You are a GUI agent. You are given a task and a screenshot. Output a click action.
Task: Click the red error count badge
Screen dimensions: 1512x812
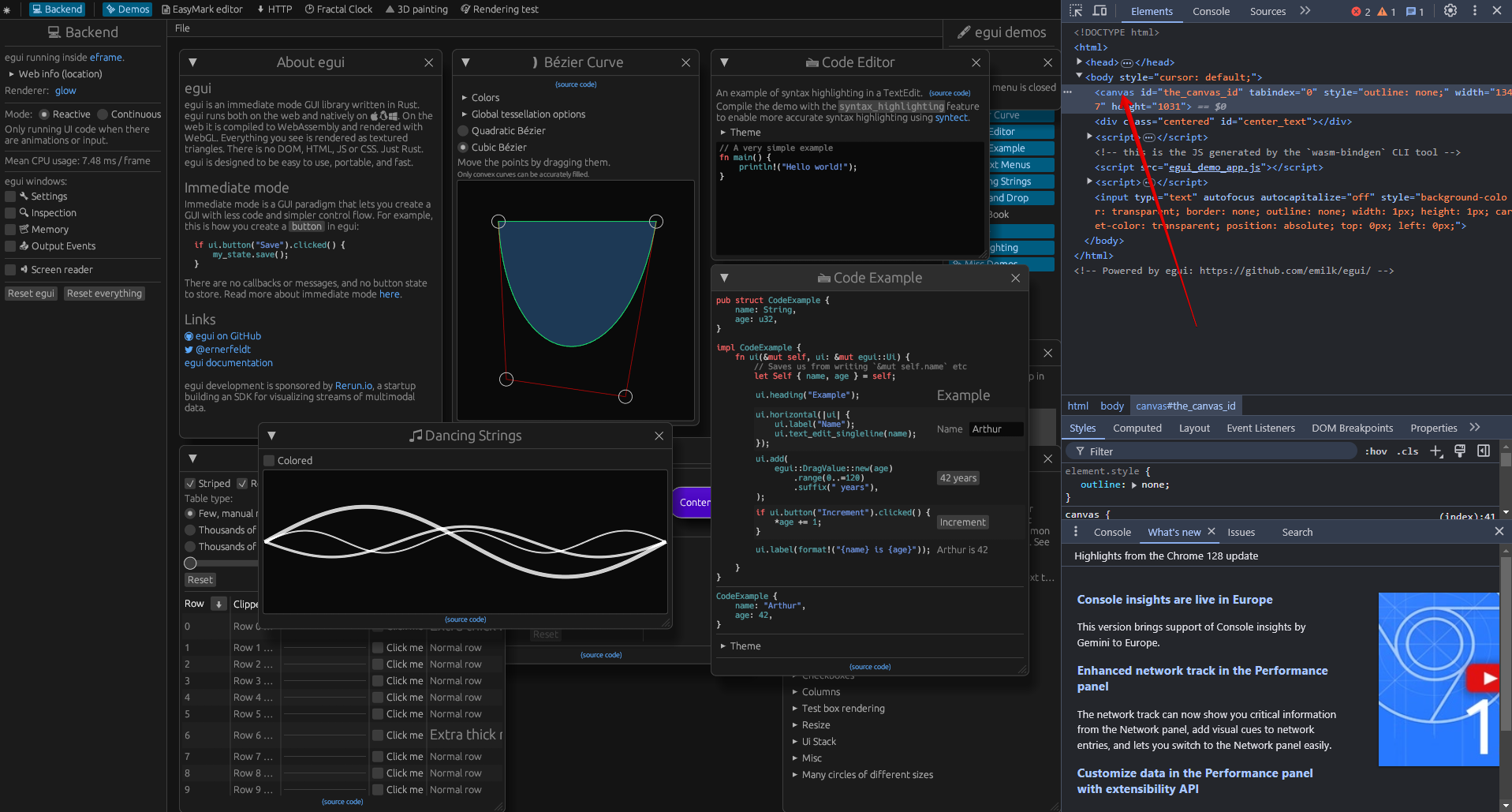coord(1361,12)
